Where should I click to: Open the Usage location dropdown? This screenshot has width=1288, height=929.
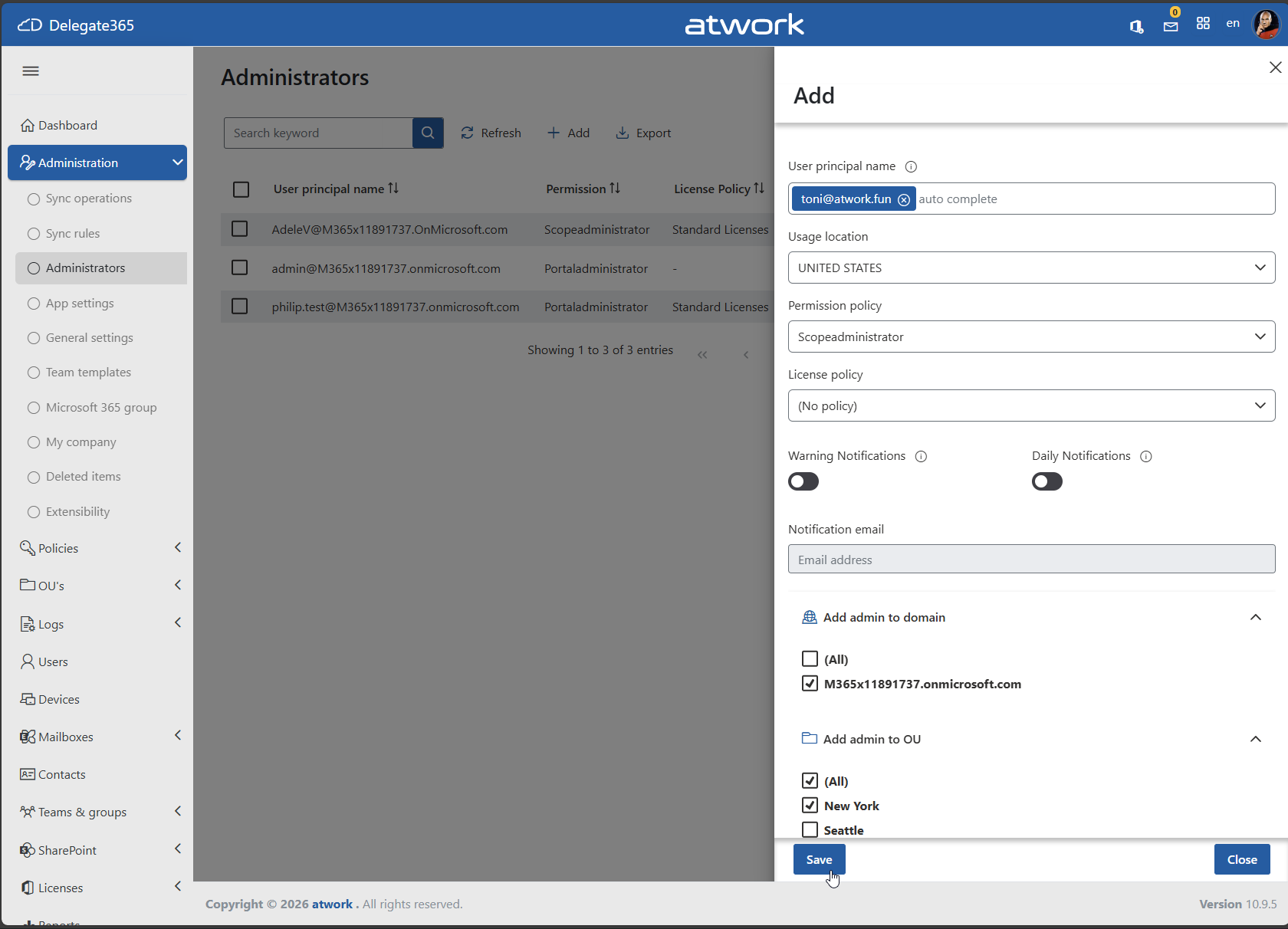pos(1031,268)
